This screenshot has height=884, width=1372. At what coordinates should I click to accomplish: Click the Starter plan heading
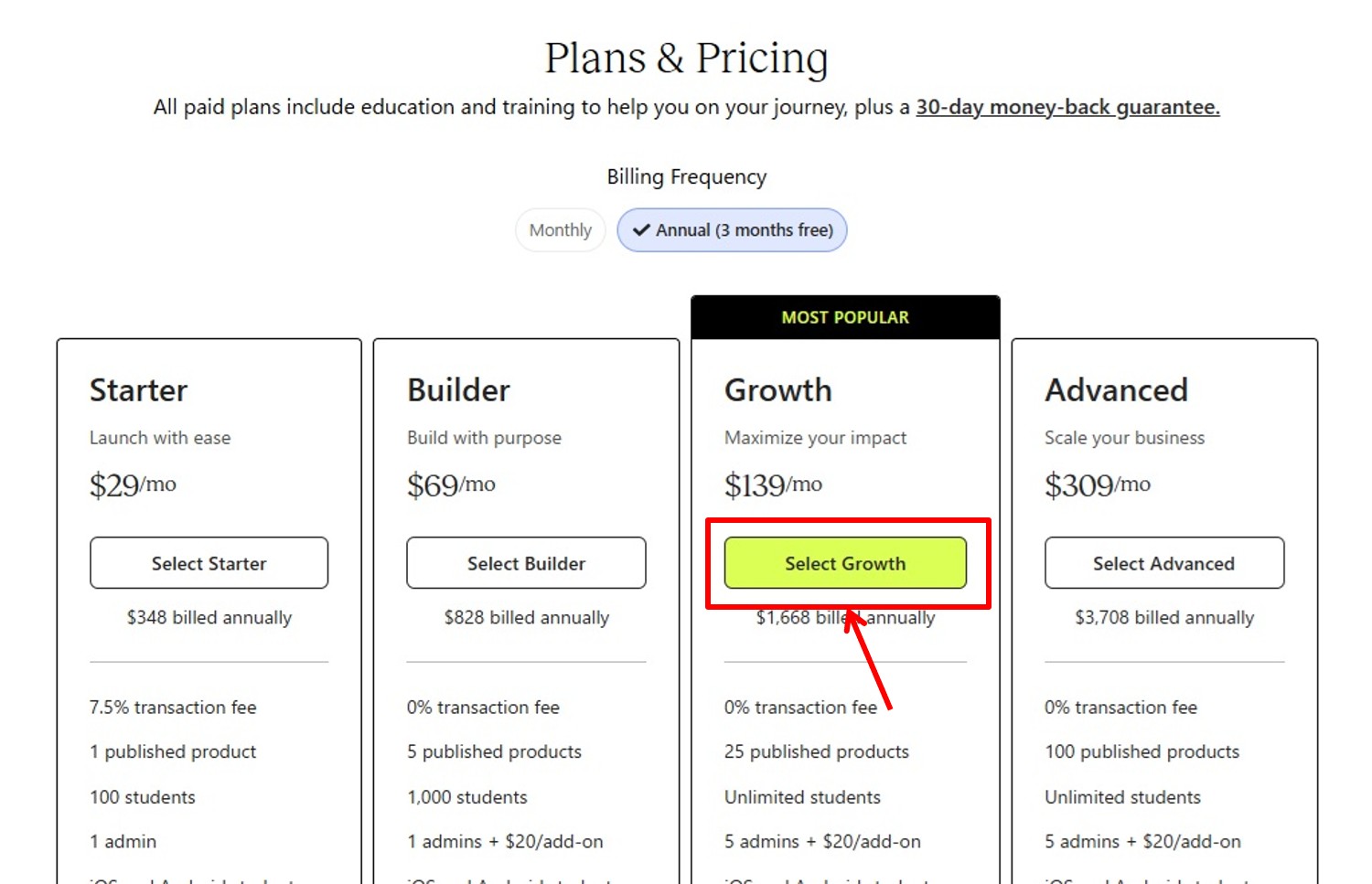pyautogui.click(x=139, y=390)
